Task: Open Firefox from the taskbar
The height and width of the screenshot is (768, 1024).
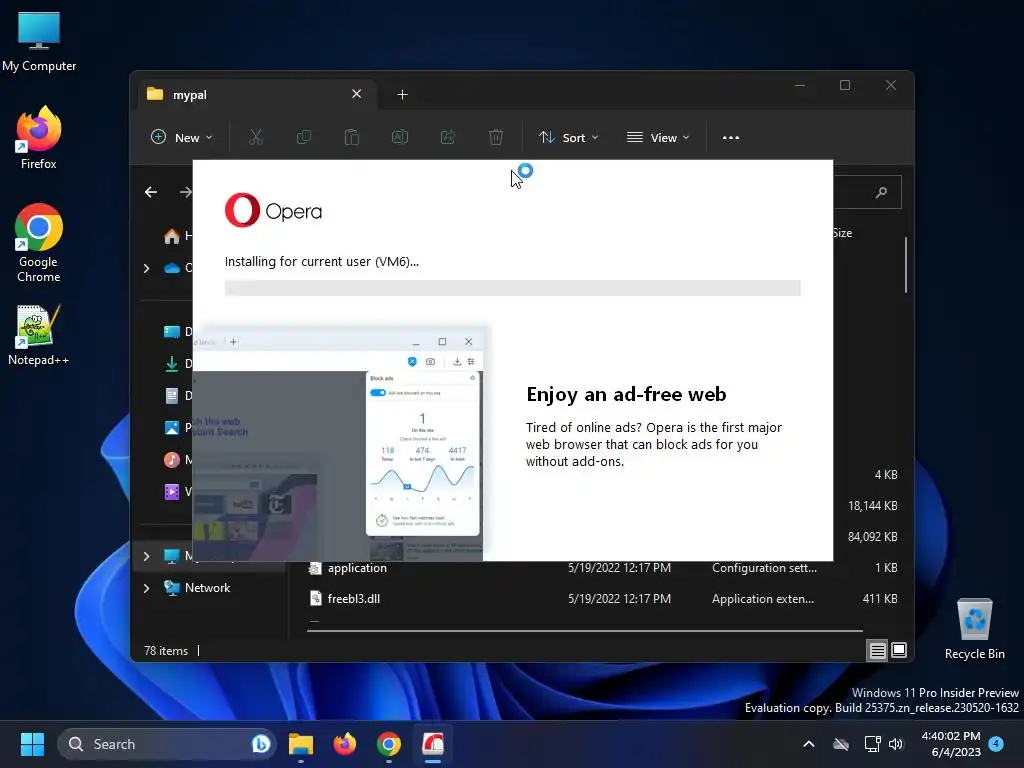Action: (345, 744)
